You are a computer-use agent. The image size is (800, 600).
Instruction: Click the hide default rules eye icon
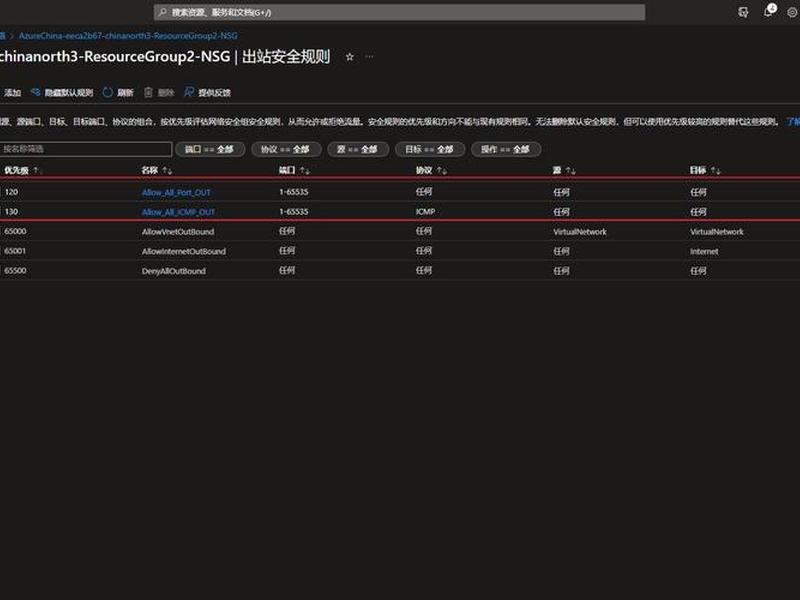(36, 92)
